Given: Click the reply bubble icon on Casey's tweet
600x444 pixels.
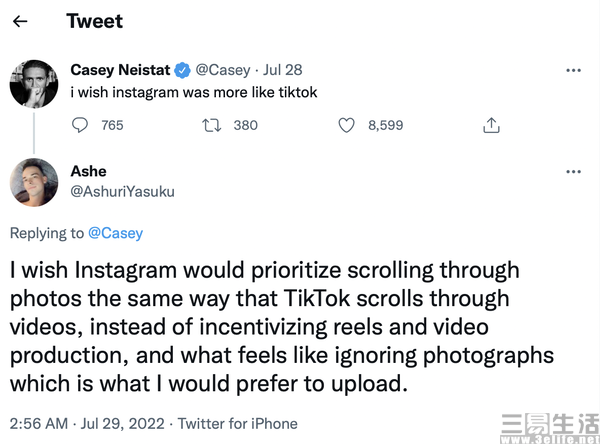Looking at the screenshot, I should pyautogui.click(x=80, y=125).
